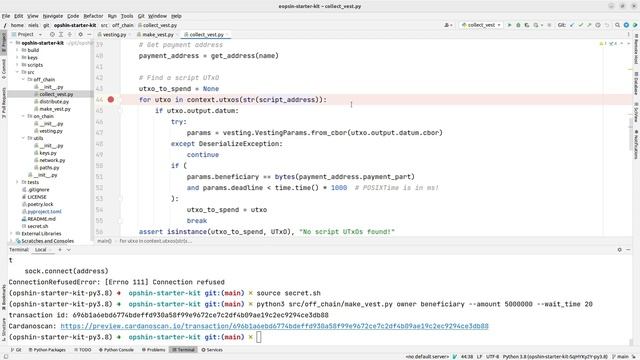This screenshot has height=360, width=640.
Task: Click the off_chain breadcrumb
Action: (123, 25)
